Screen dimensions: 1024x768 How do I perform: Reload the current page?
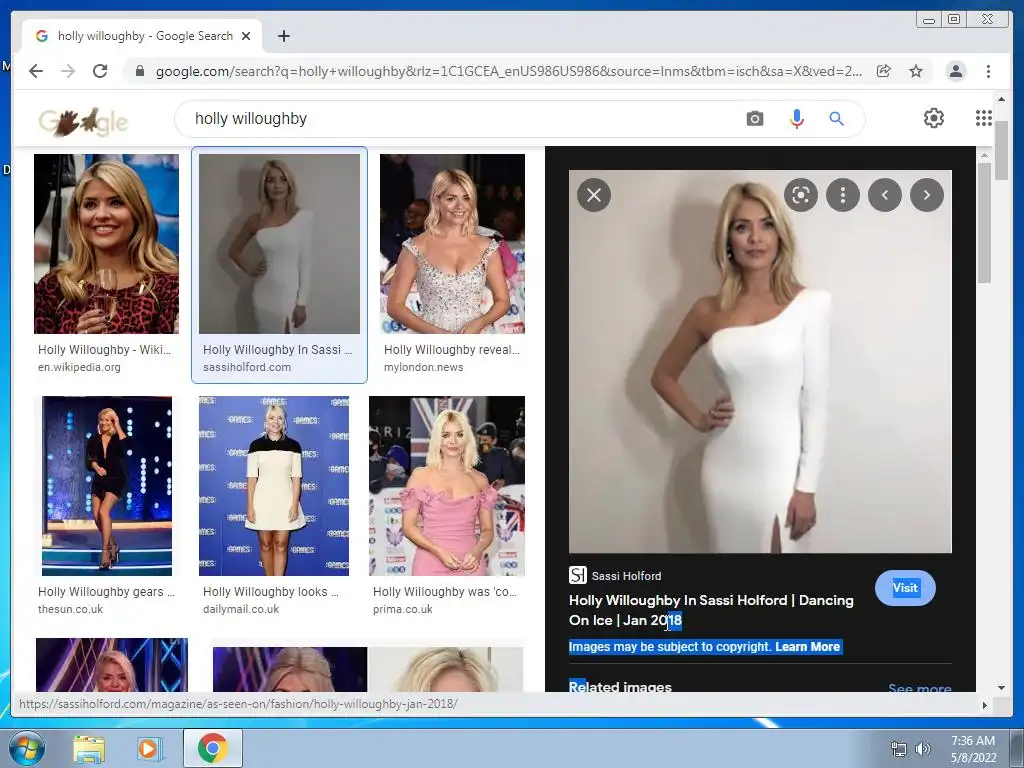pyautogui.click(x=100, y=71)
